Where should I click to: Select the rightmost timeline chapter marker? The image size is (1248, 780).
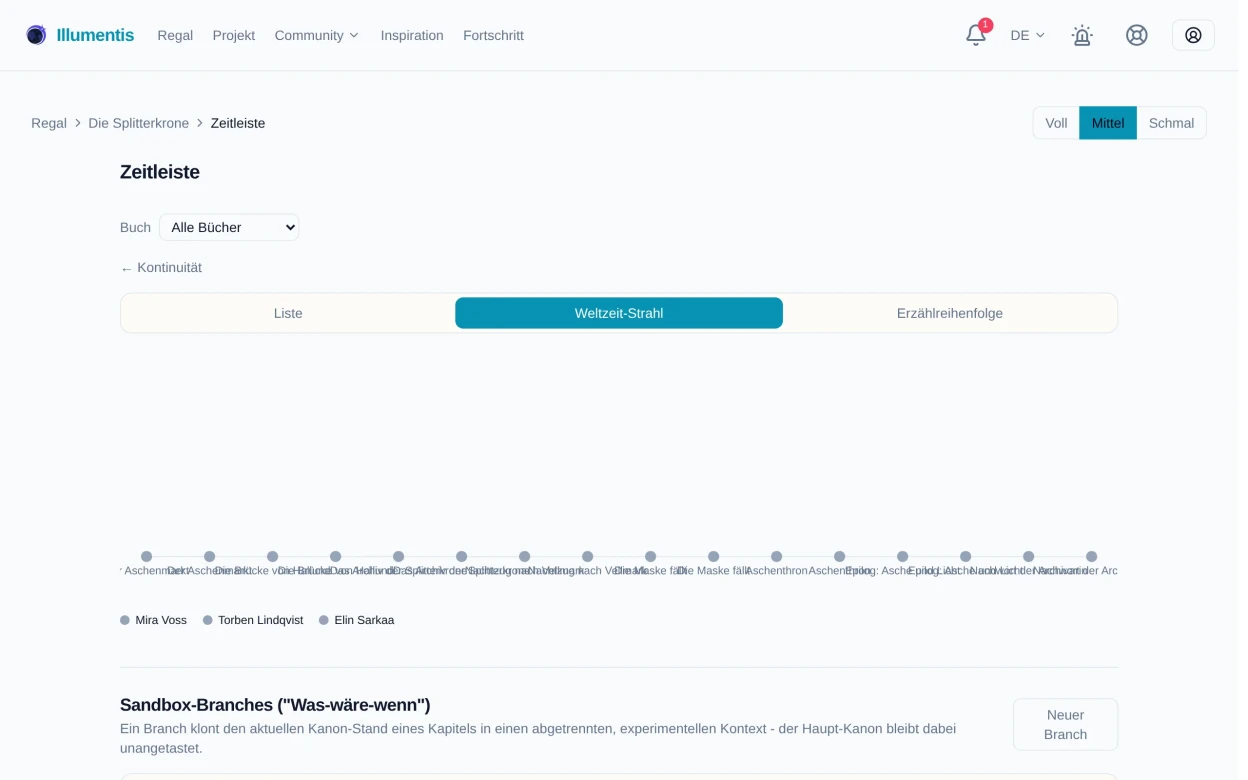(x=1091, y=556)
